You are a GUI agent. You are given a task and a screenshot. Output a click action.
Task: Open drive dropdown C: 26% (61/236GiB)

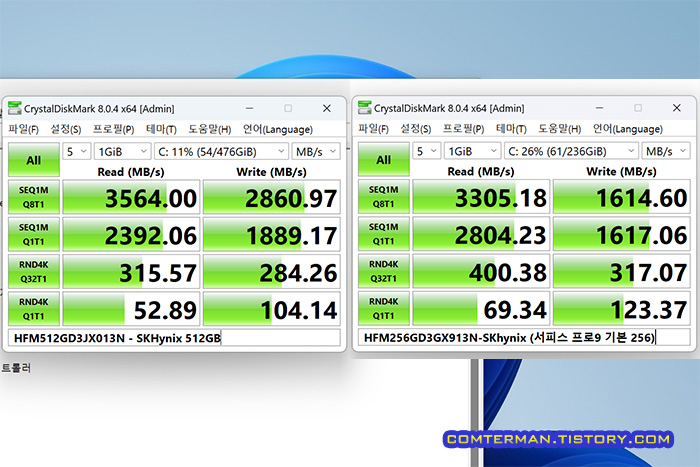point(571,151)
